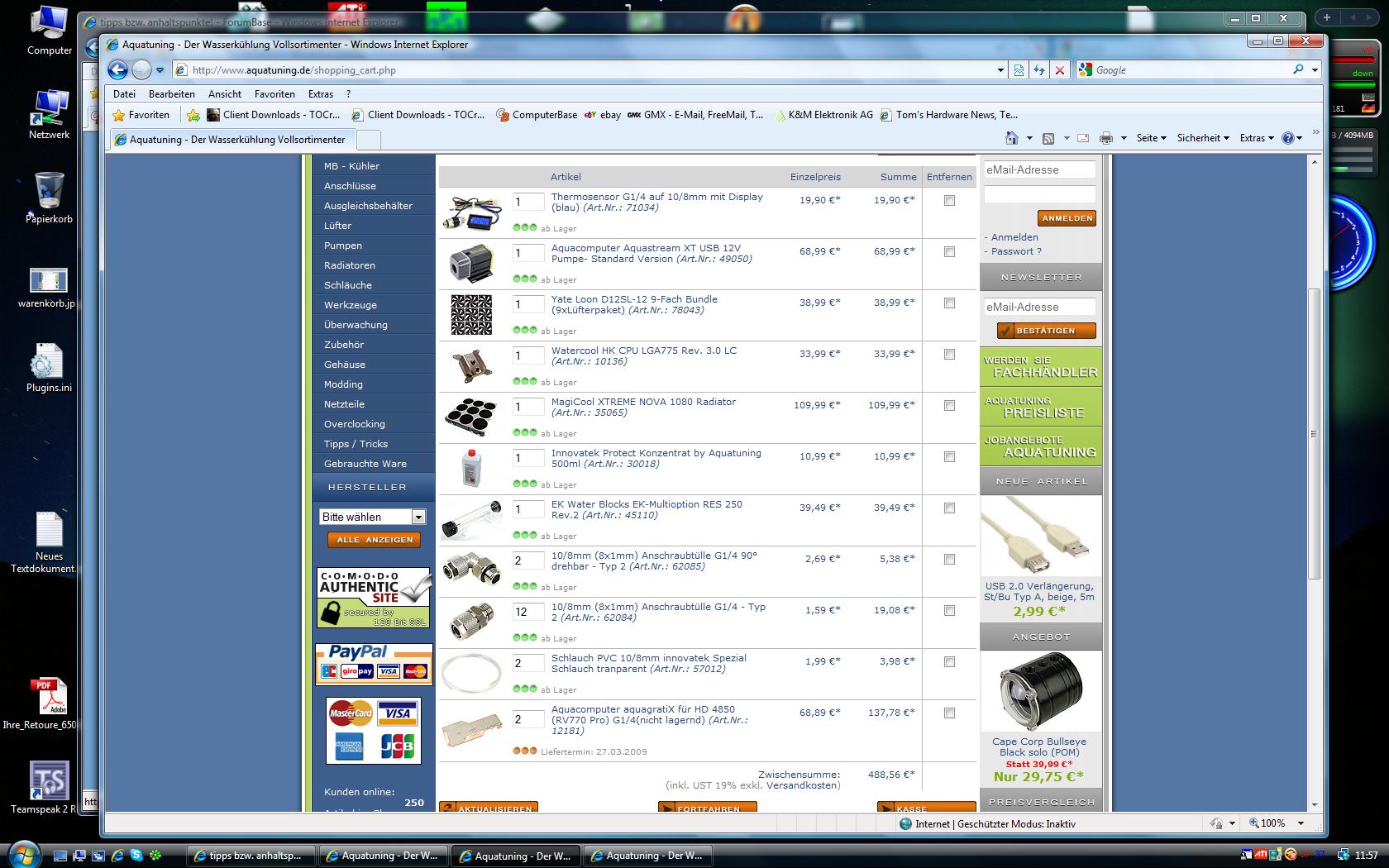This screenshot has width=1389, height=868.
Task: Click quantity field of 10/8mm Anschraubtülle Typ 2 G1/4
Action: [528, 612]
